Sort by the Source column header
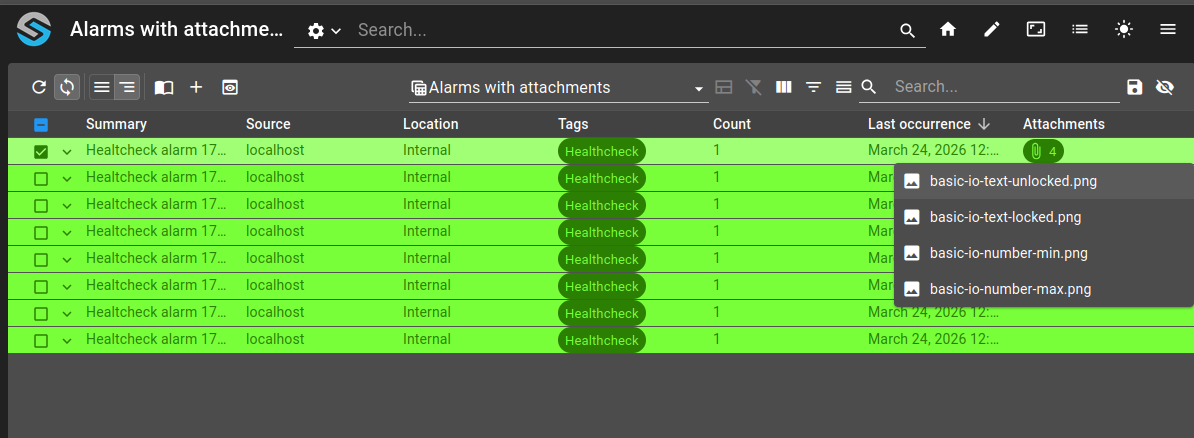 268,124
